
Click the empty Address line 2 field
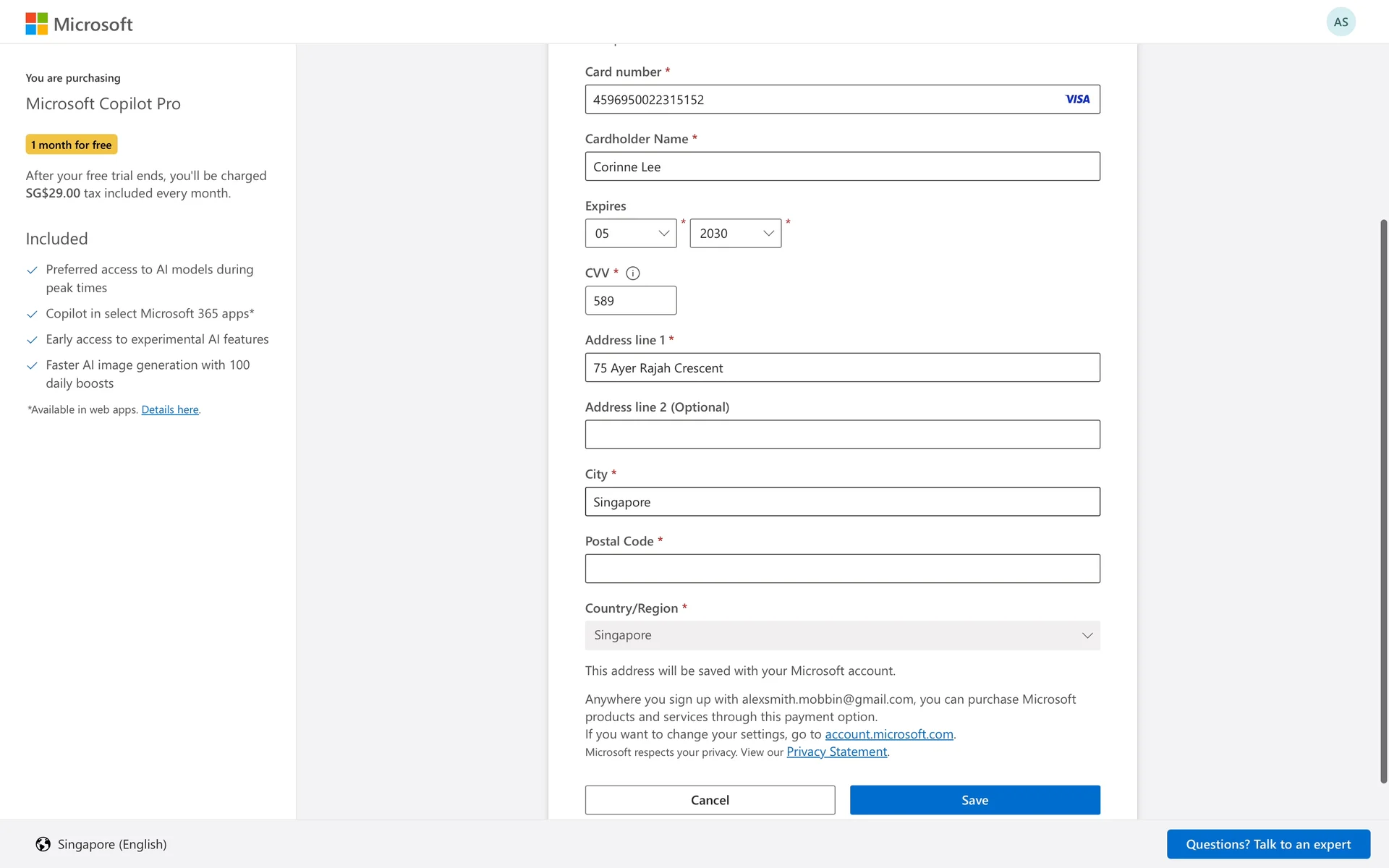[x=842, y=435]
